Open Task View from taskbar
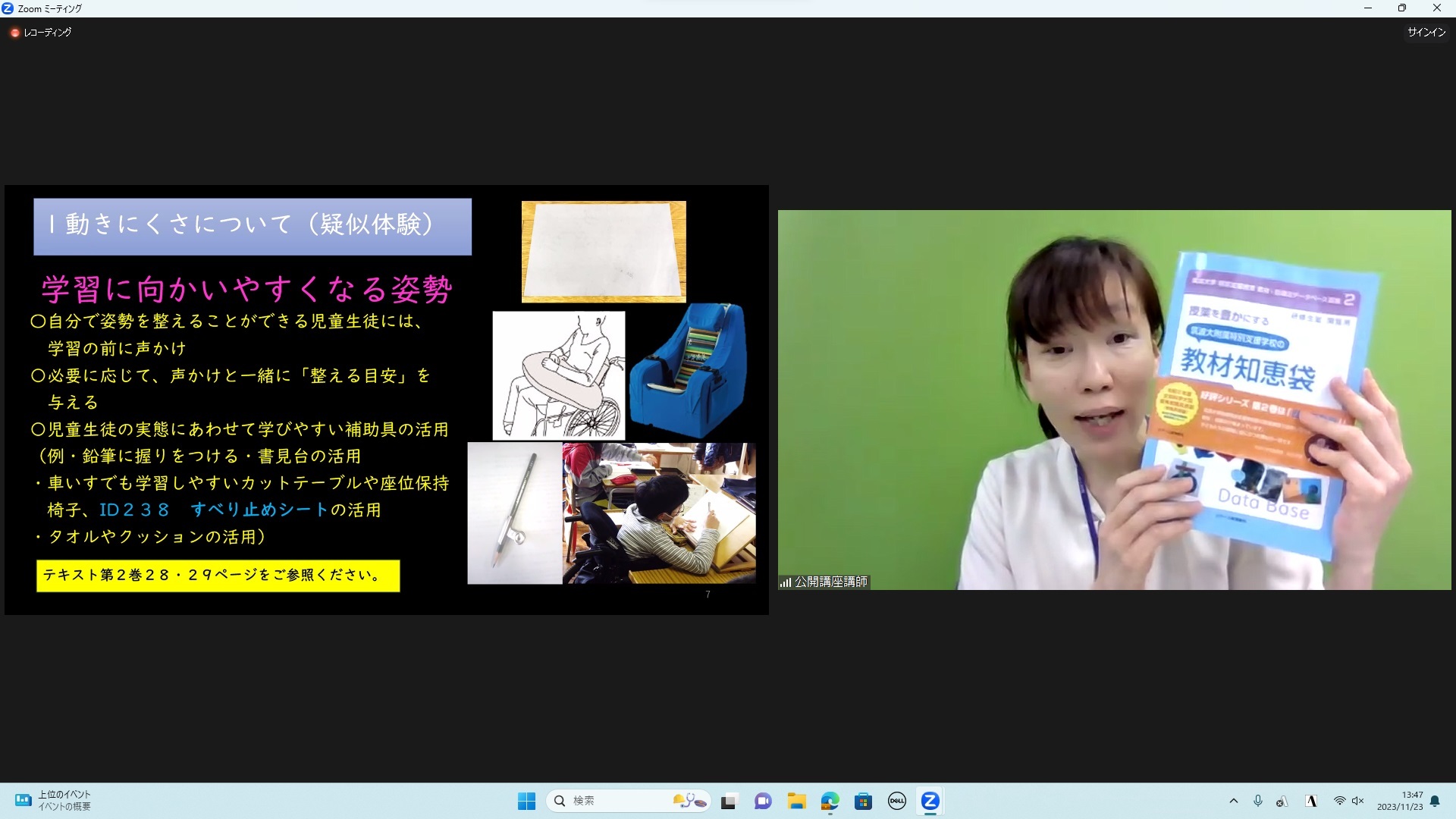This screenshot has height=819, width=1456. coord(729,801)
